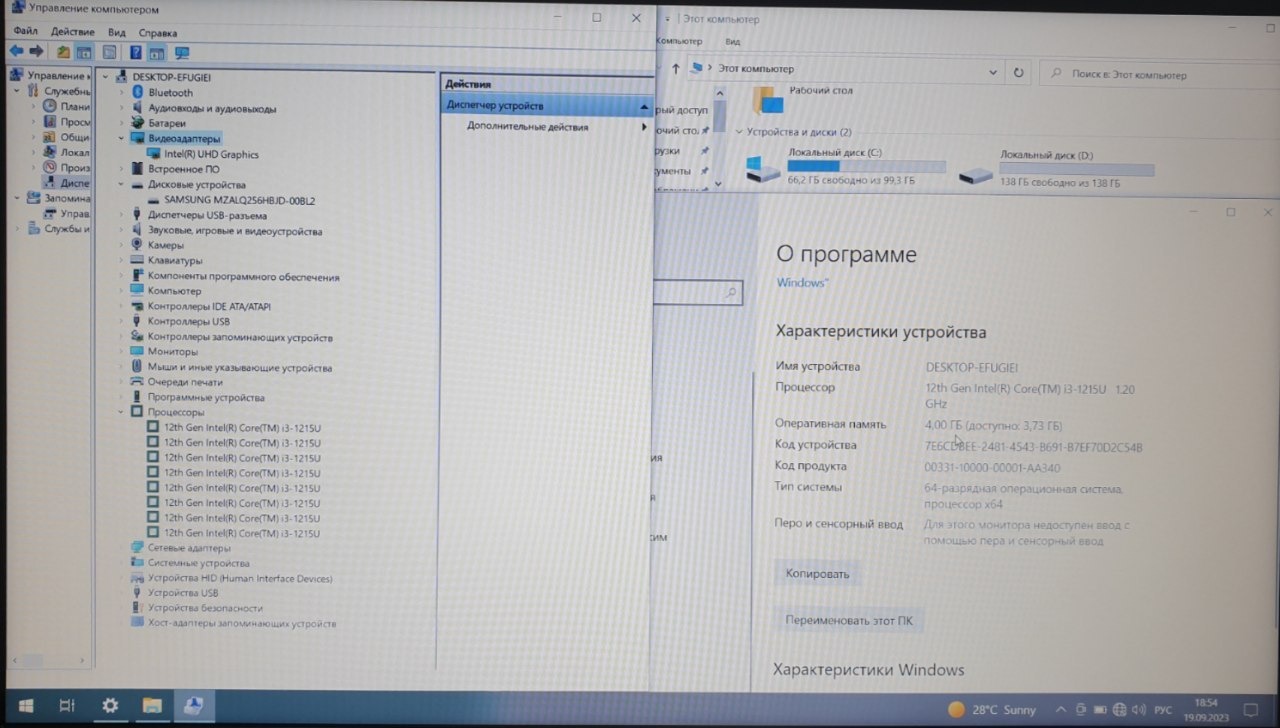
Task: Open the Действие menu
Action: (72, 32)
